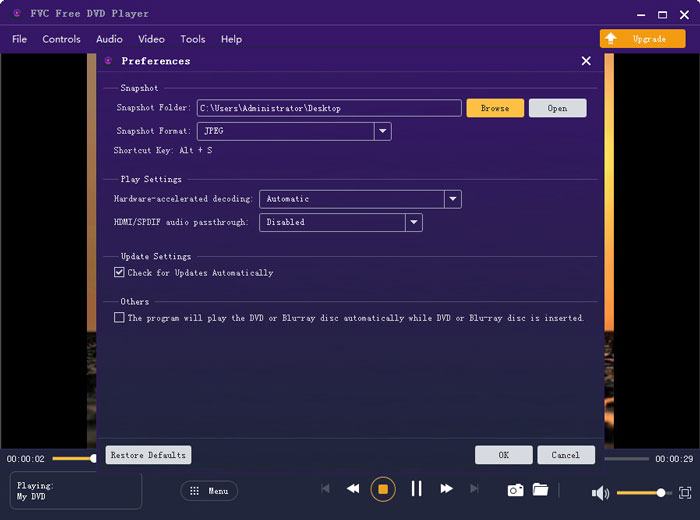Cancel the Preferences dialog
700x520 pixels.
(x=566, y=455)
